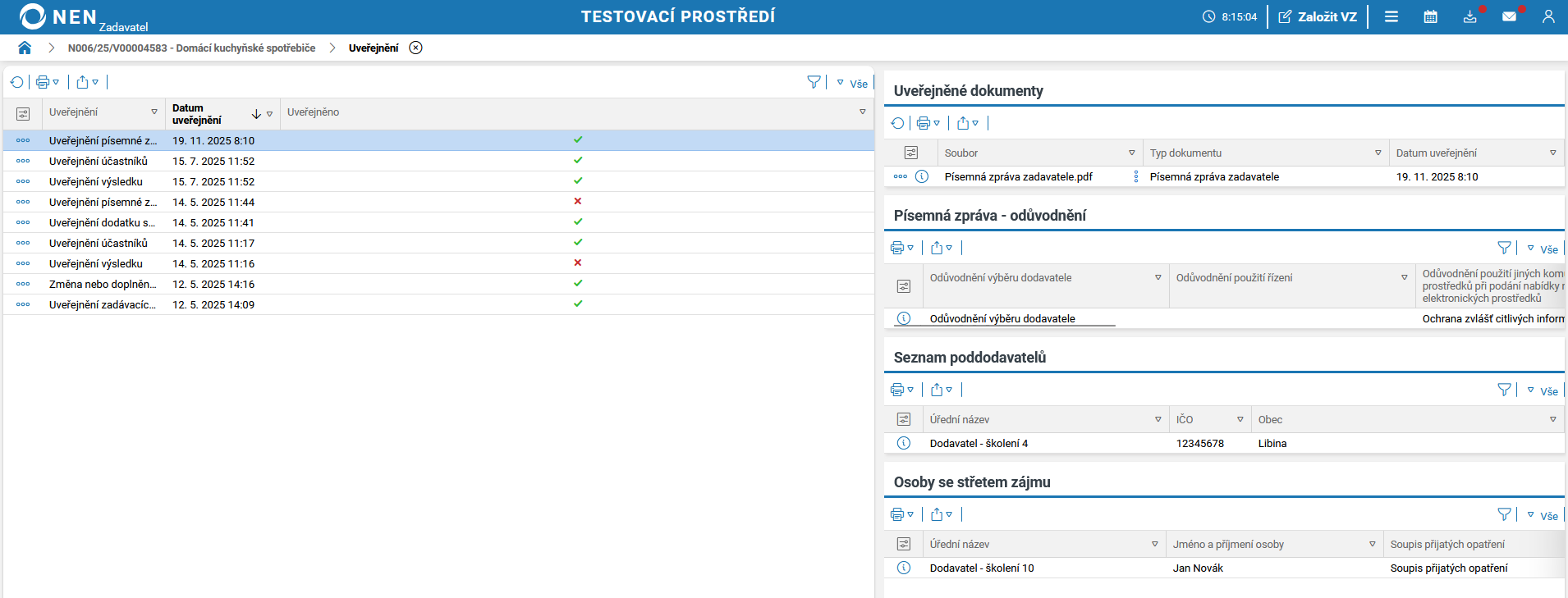This screenshot has width=1568, height=598.
Task: Show info for Dodavatel - školení 10
Action: (904, 568)
